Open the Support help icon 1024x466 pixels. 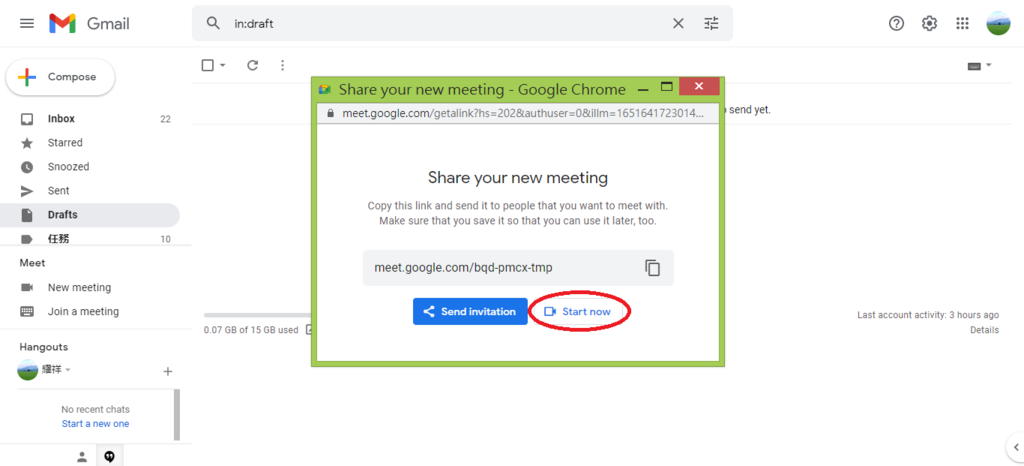(896, 23)
